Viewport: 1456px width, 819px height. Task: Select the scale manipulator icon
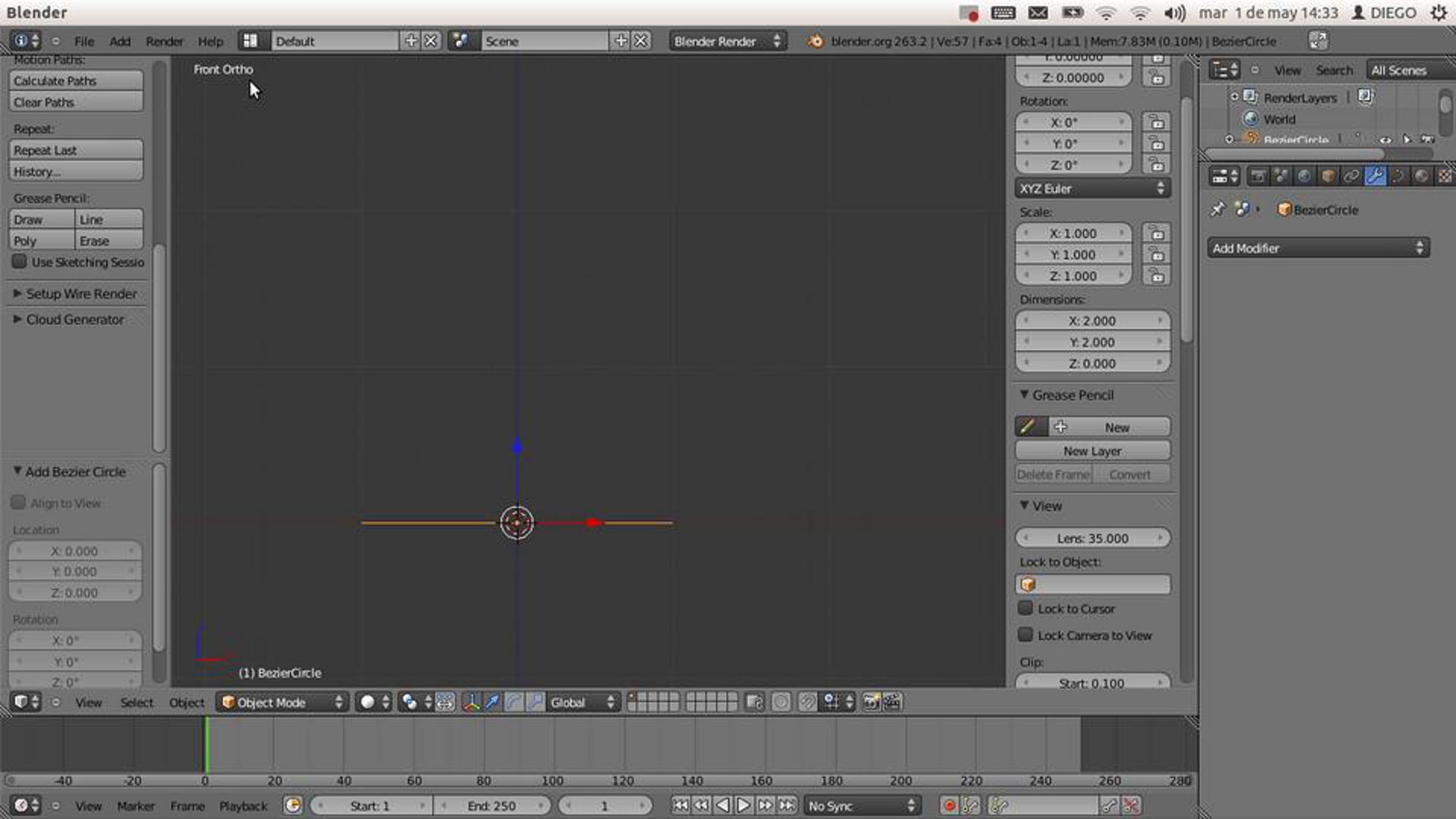point(535,703)
